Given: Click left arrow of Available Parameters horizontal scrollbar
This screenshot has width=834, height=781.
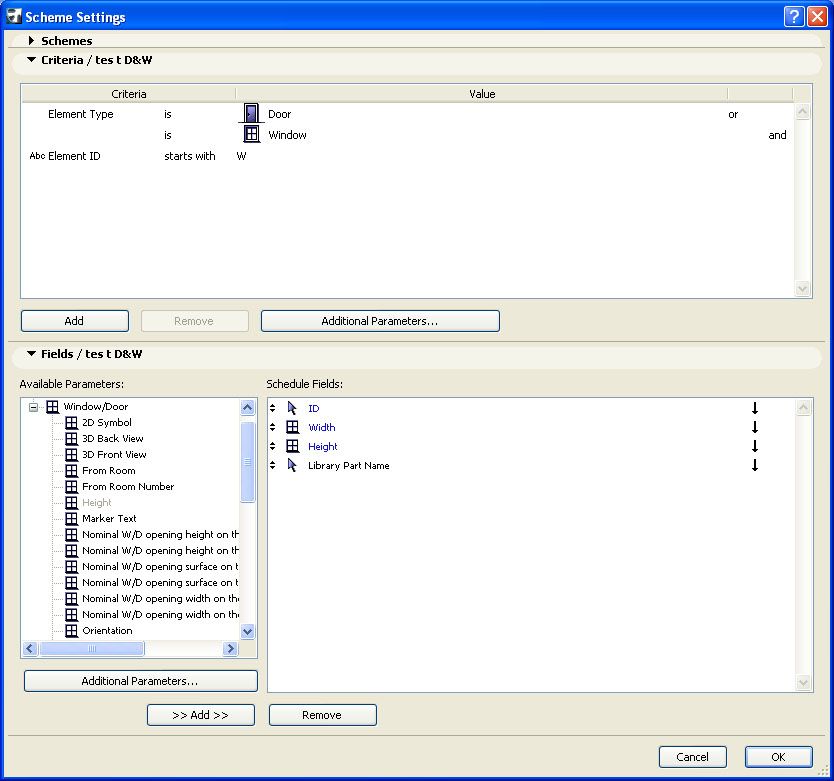Looking at the screenshot, I should click(x=30, y=648).
